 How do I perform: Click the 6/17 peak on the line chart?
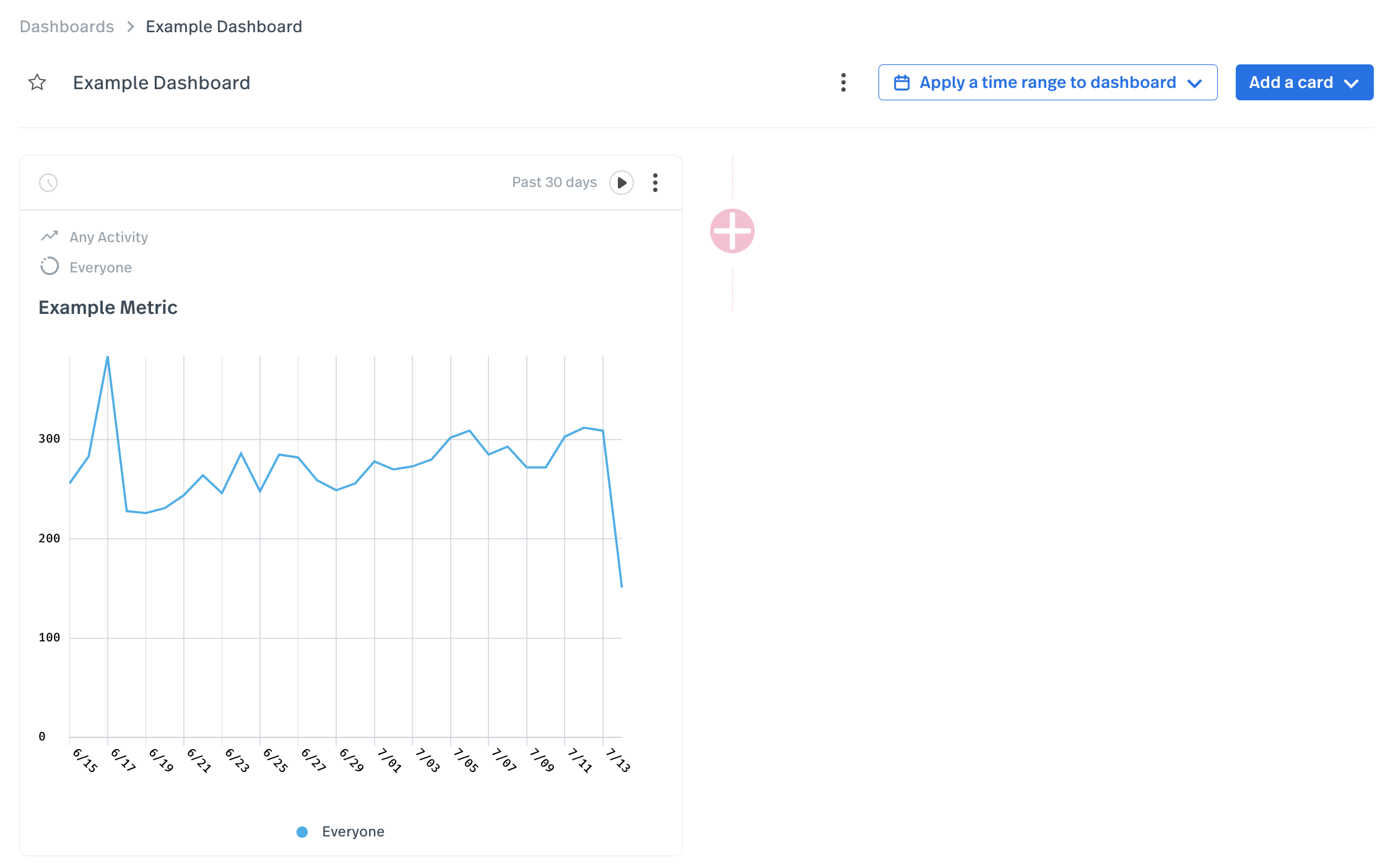[108, 358]
